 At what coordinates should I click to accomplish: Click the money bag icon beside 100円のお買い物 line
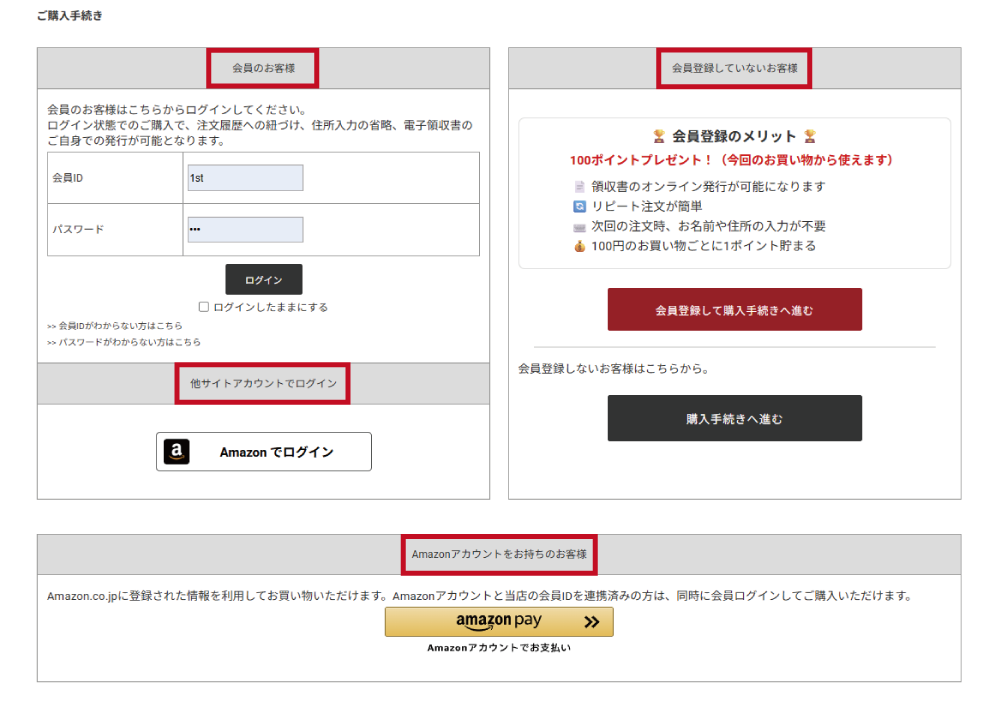[579, 246]
